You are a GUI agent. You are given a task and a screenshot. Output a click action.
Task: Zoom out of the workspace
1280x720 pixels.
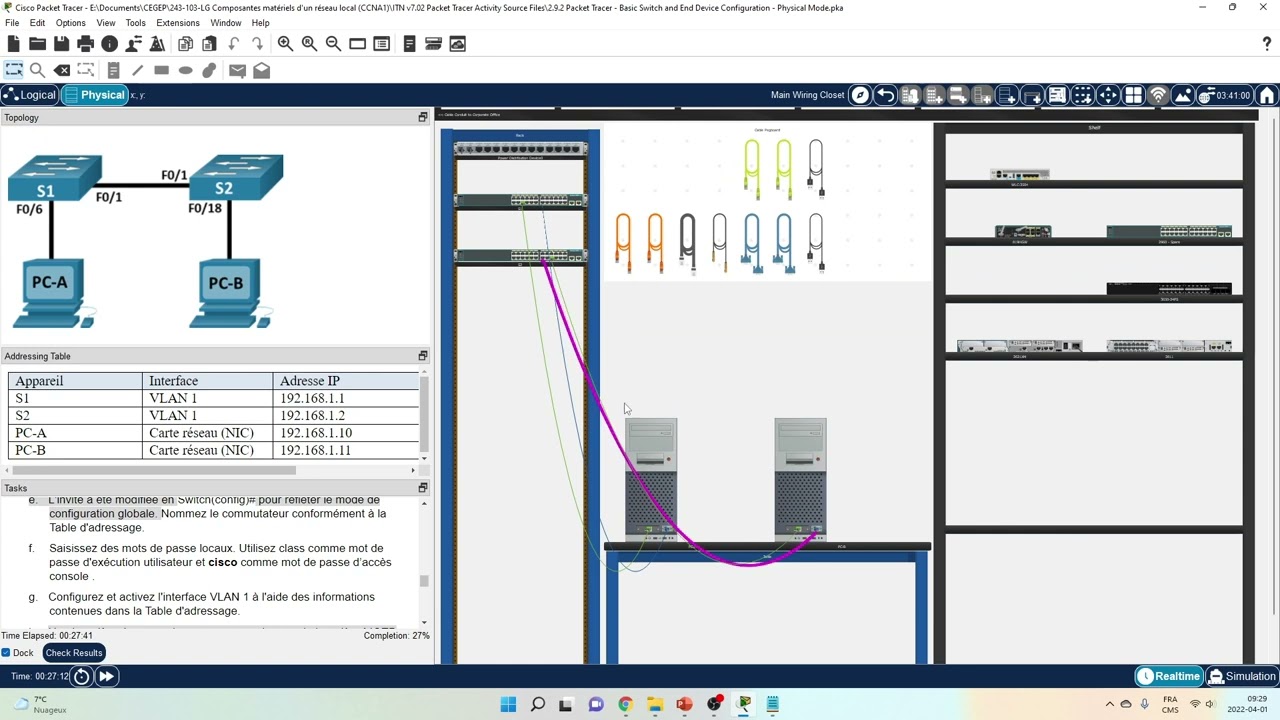coord(333,44)
